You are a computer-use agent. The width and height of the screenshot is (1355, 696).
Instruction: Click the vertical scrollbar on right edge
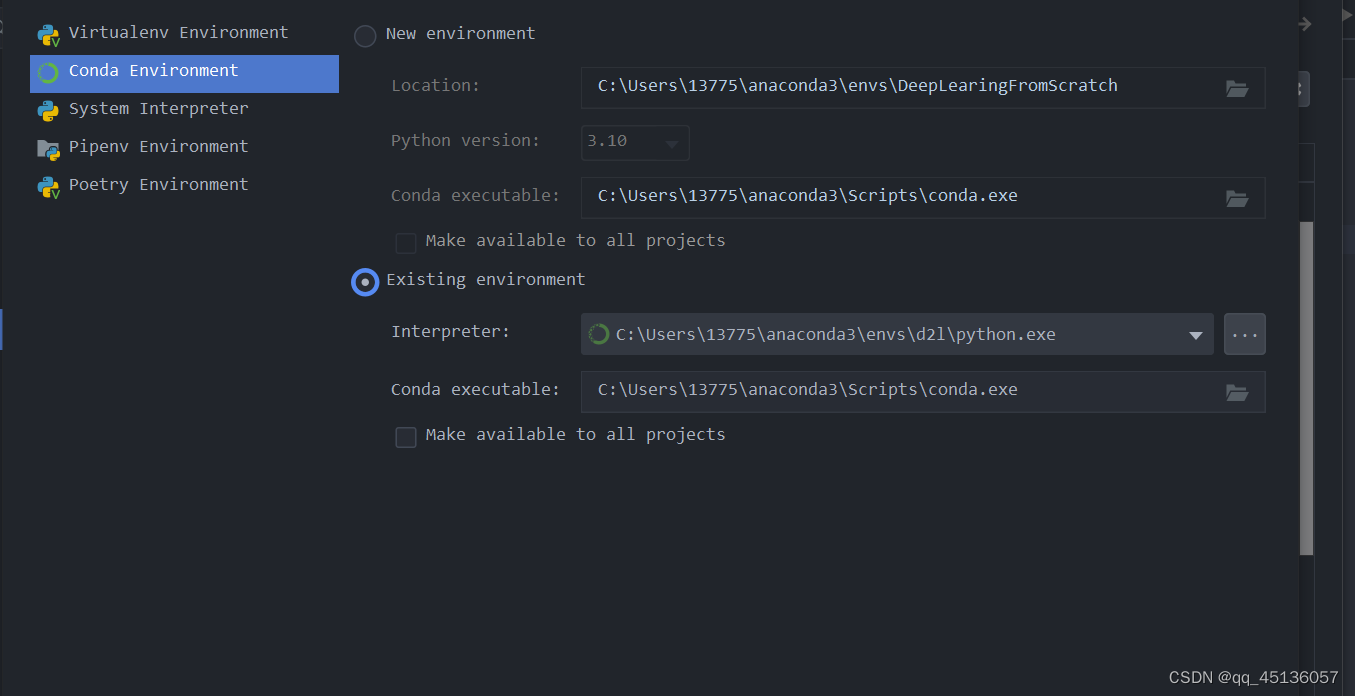click(x=1306, y=388)
